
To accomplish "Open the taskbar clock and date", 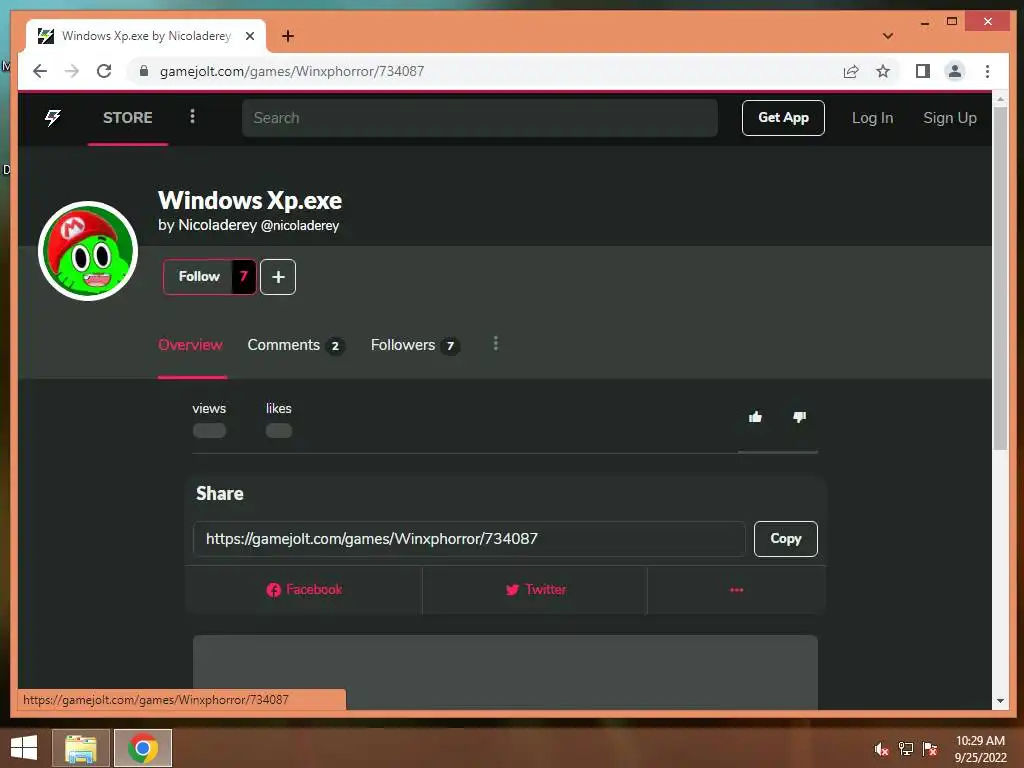I will coord(980,749).
